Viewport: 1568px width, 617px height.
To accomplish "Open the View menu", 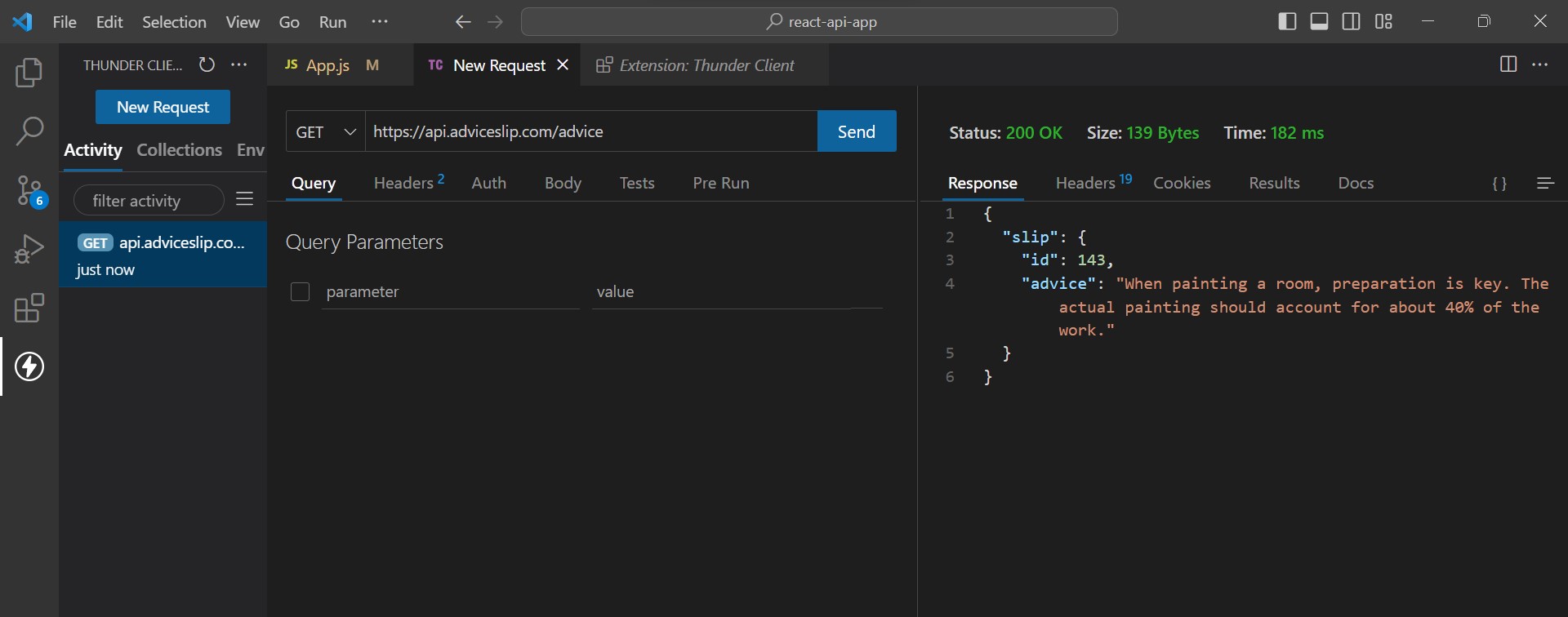I will (x=243, y=22).
